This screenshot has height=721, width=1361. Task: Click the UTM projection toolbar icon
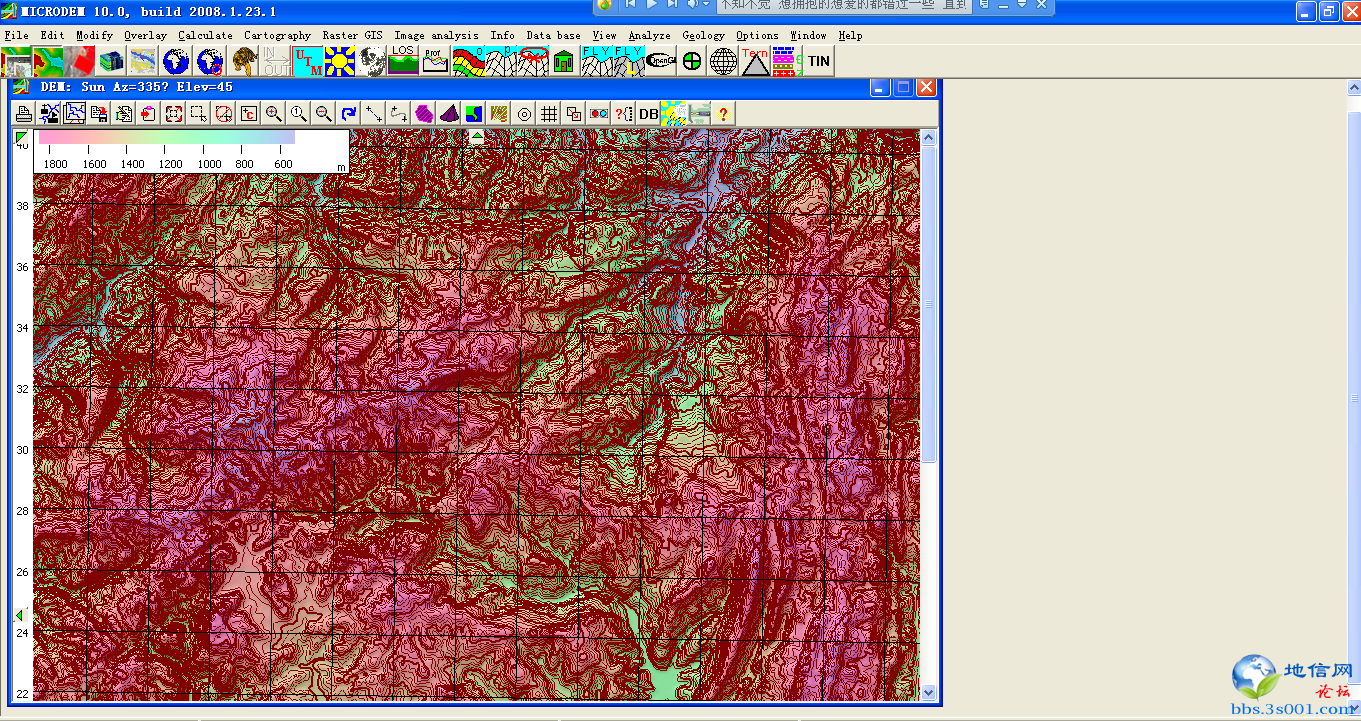point(308,61)
